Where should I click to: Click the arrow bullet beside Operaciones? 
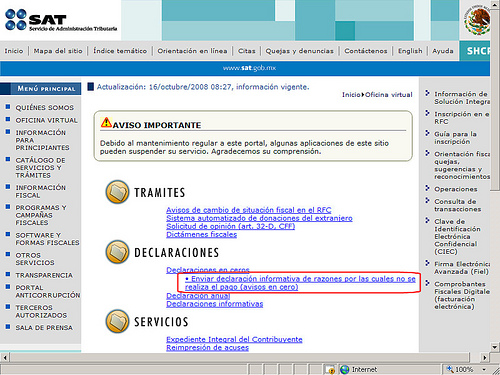(x=427, y=188)
